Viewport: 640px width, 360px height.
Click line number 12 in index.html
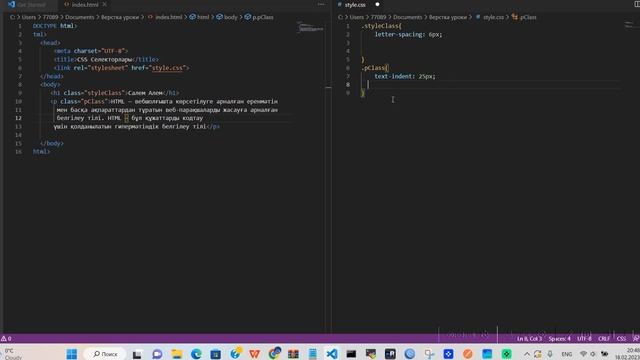click(18, 118)
